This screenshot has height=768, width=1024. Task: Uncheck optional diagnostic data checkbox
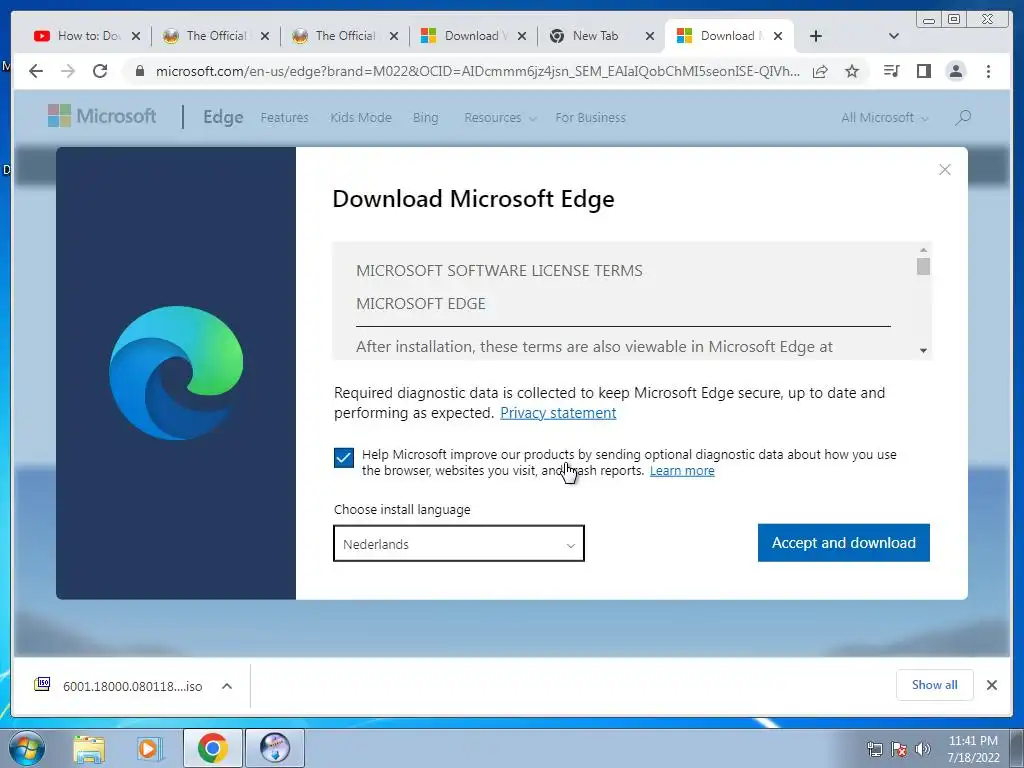(344, 458)
